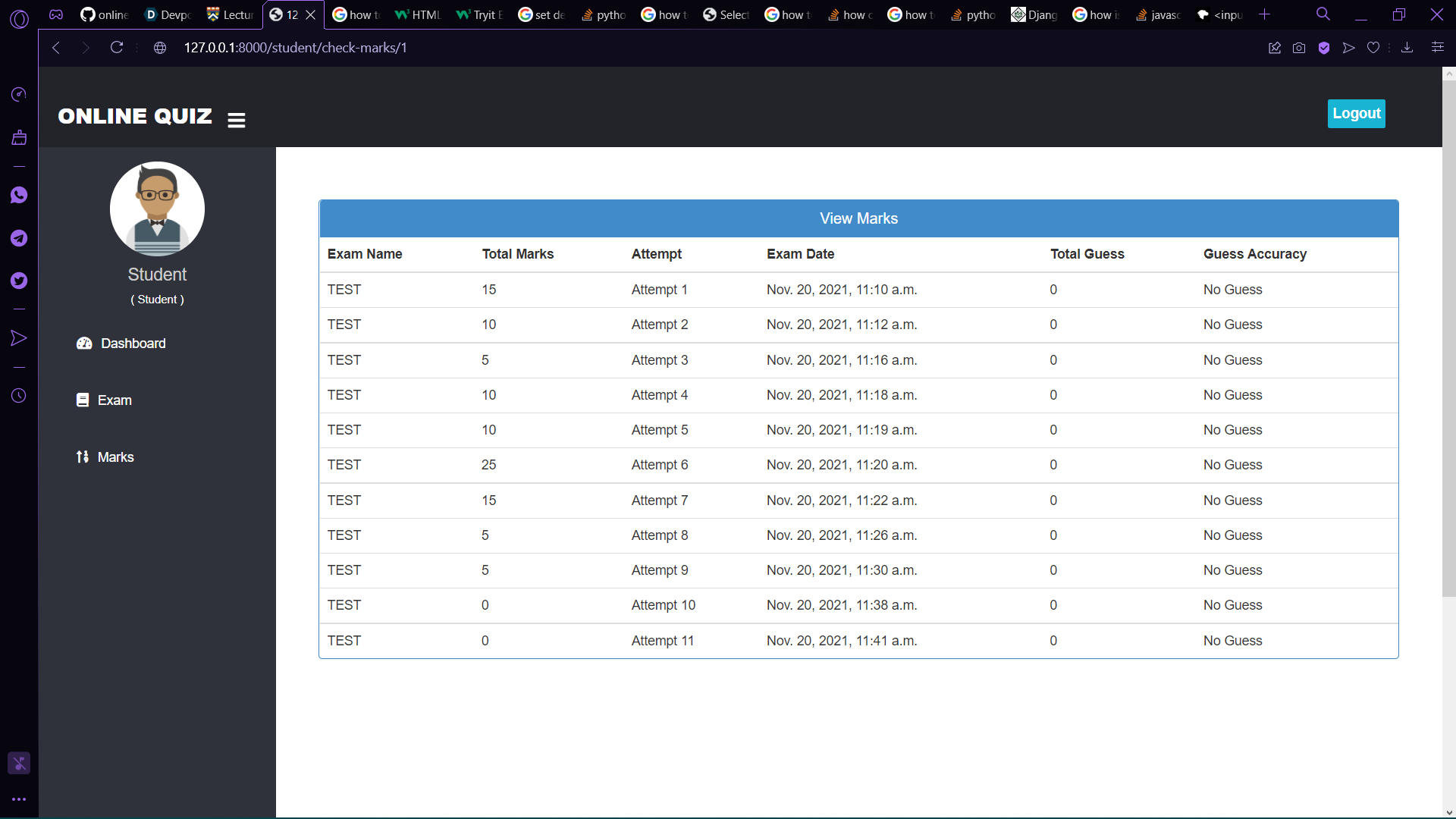The width and height of the screenshot is (1456, 819).
Task: Switch to the Django browser tab
Action: (1034, 14)
